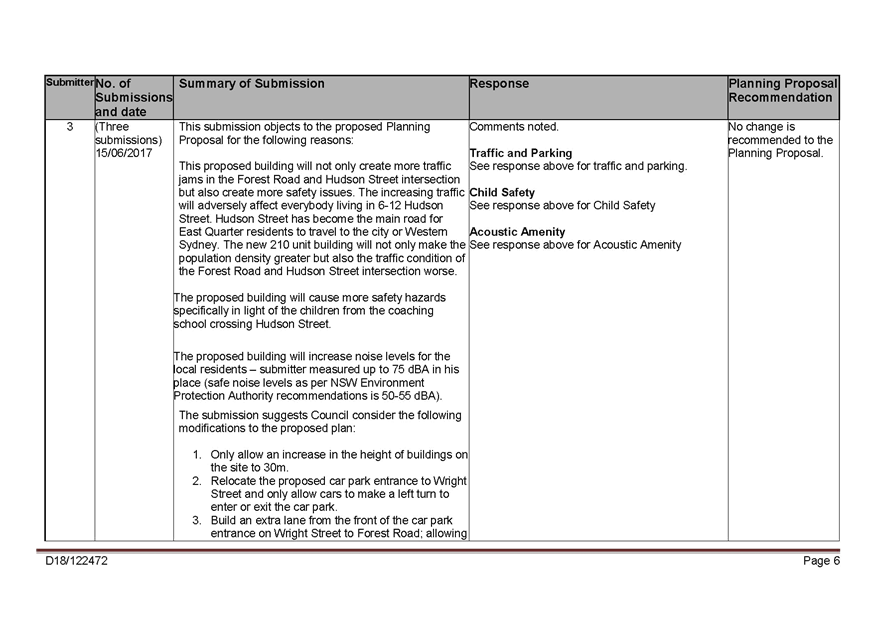This screenshot has width=874, height=618.
Task: Select submitter number 3 cell
Action: [69, 127]
